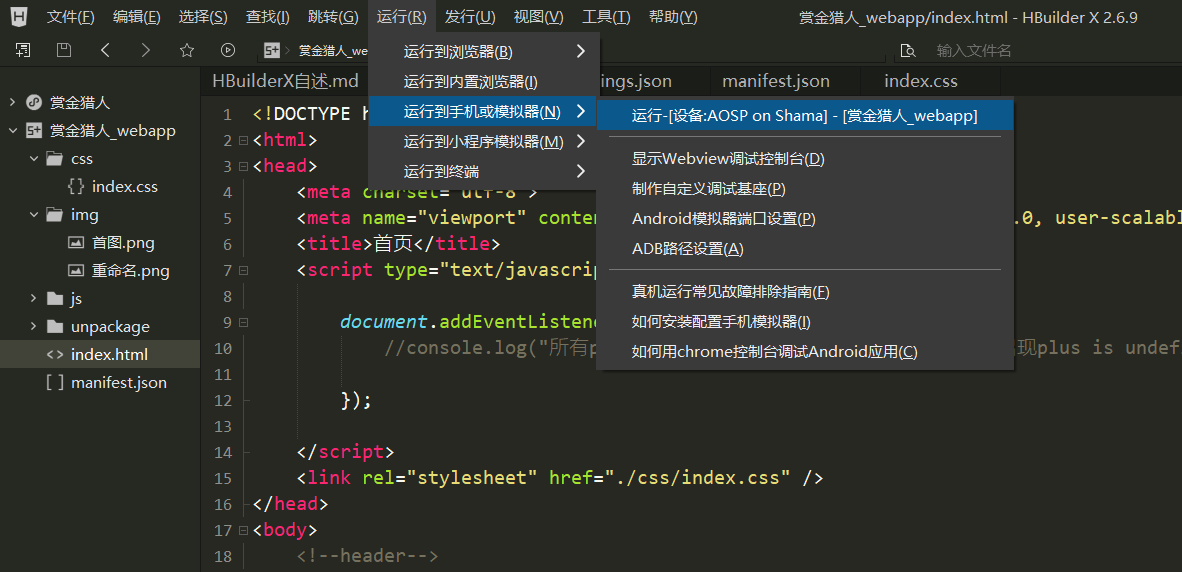Close the 运行(R) menu
The image size is (1182, 572).
tap(402, 17)
